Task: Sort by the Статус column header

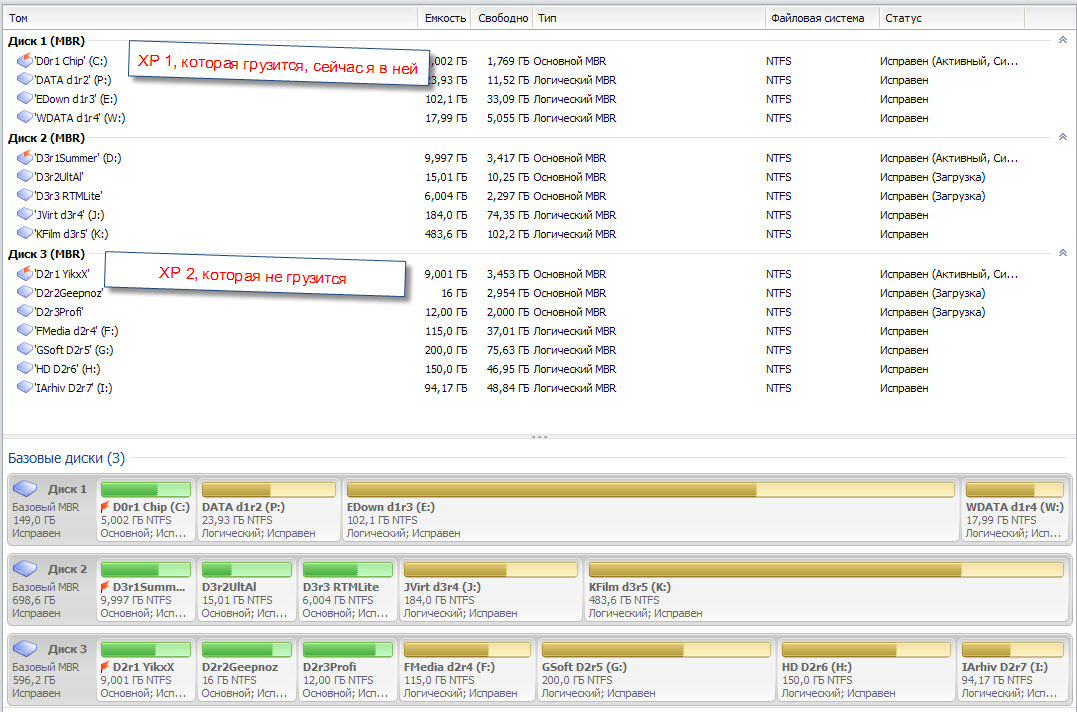Action: (x=951, y=18)
